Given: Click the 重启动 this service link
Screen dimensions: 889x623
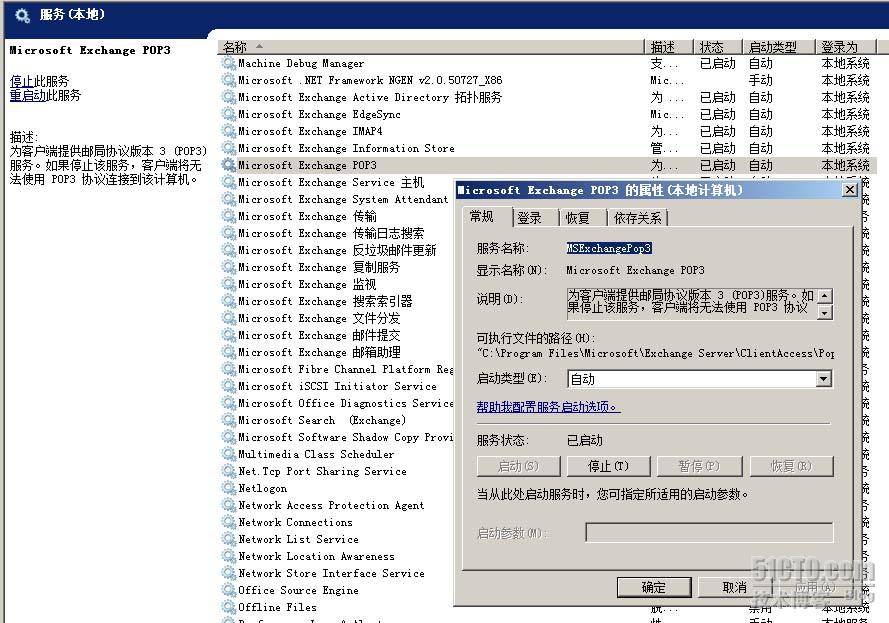Looking at the screenshot, I should click(x=27, y=95).
